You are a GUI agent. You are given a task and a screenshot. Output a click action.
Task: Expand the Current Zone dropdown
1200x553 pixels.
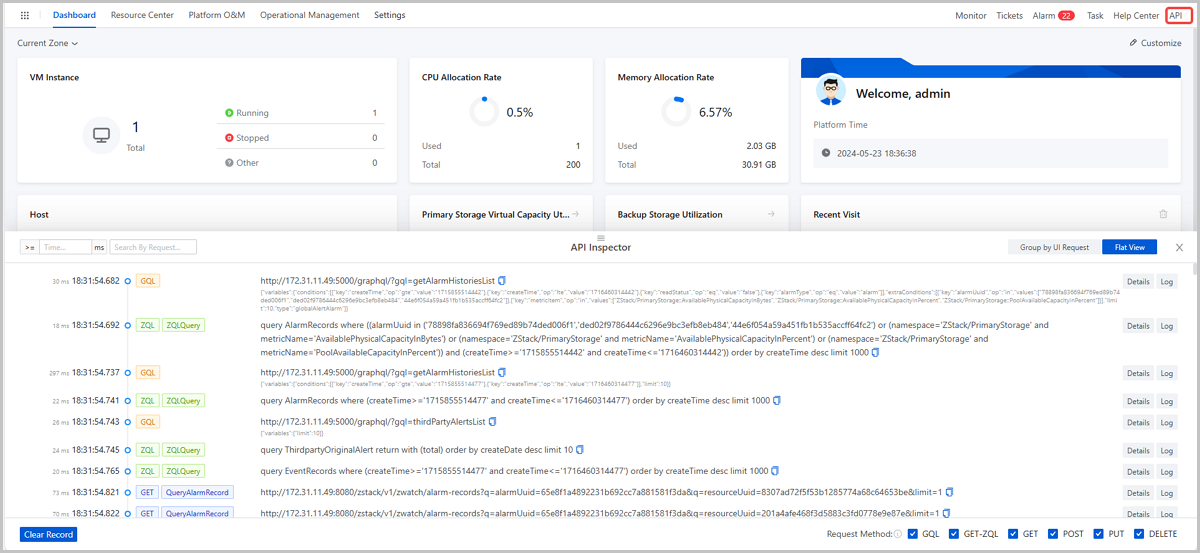coord(47,43)
